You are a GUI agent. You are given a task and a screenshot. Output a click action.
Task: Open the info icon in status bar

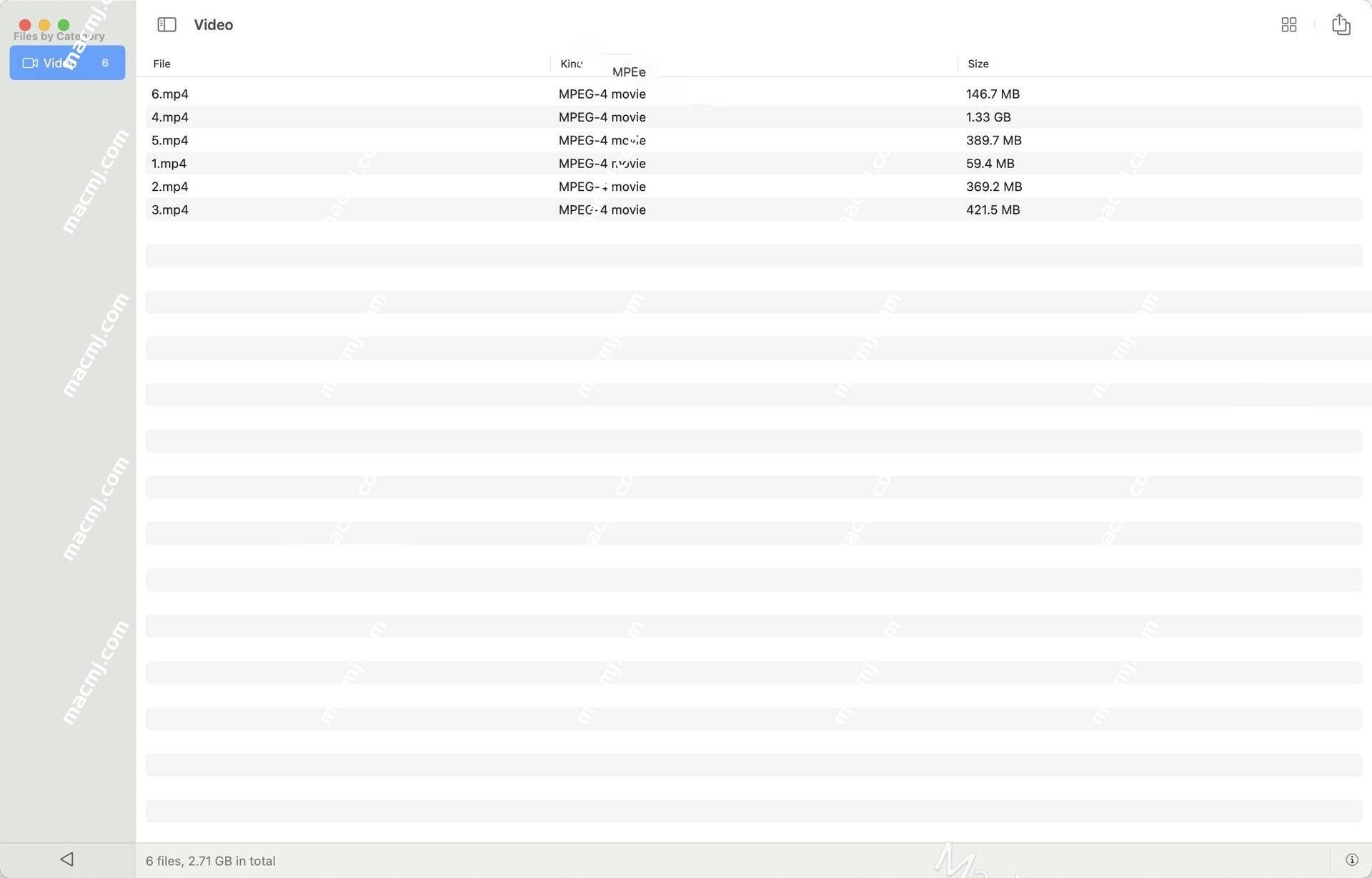click(x=1351, y=859)
